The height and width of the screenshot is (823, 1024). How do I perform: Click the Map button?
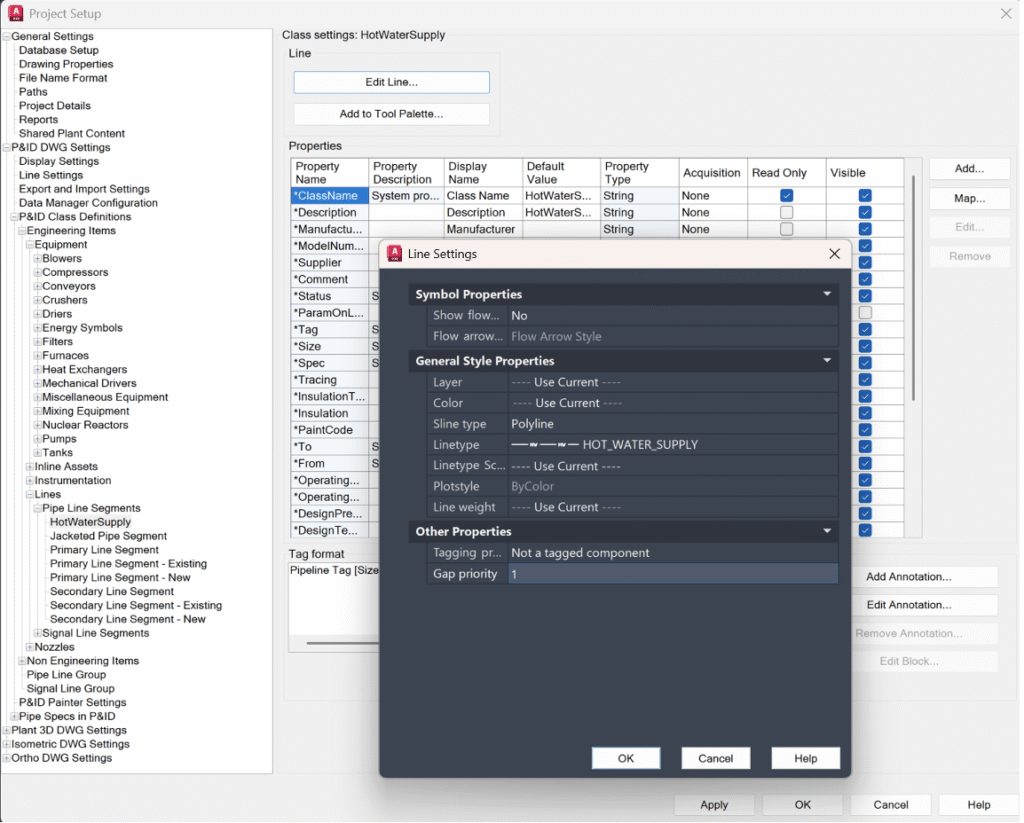point(969,198)
